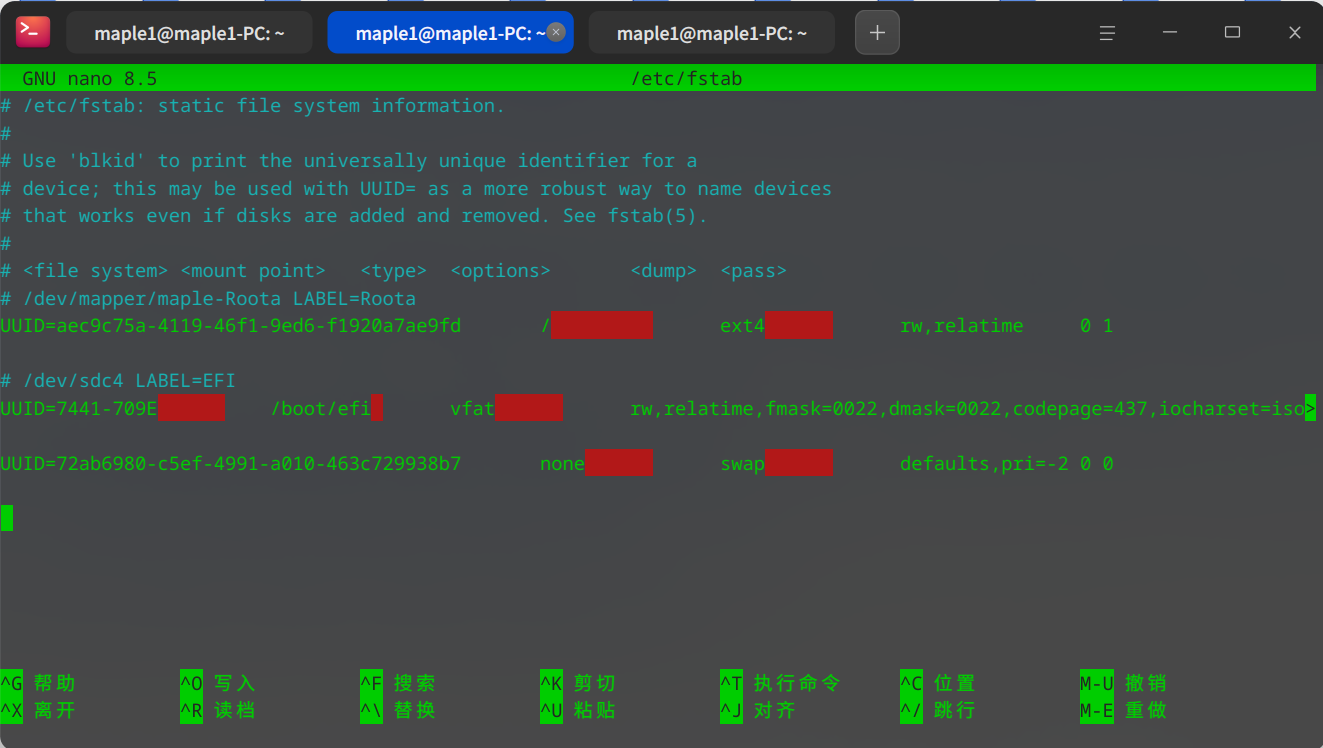Click the ^C 位置 position shortcut
The image size is (1323, 748).
[x=938, y=683]
